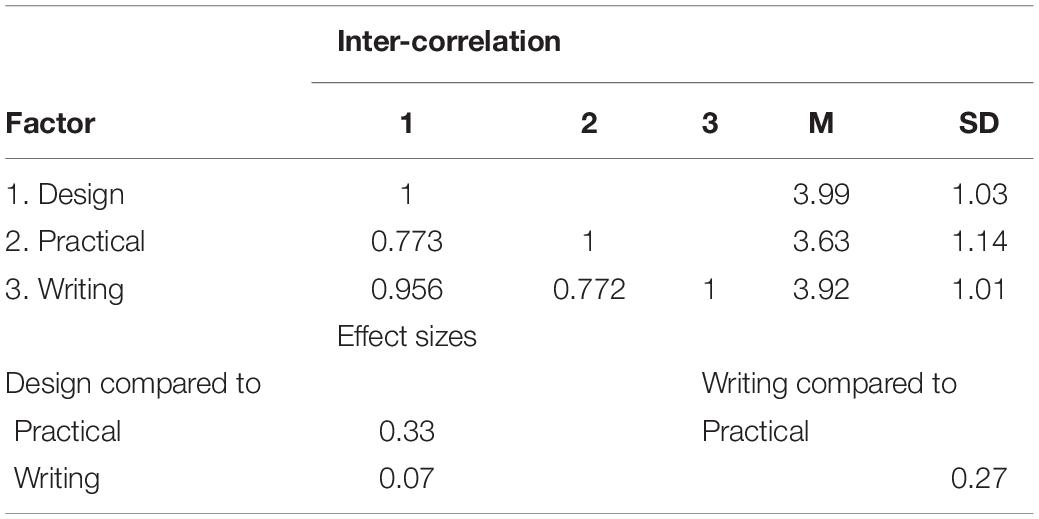The image size is (1039, 519).
Task: Click the Effect sizes label
Action: coord(407,337)
